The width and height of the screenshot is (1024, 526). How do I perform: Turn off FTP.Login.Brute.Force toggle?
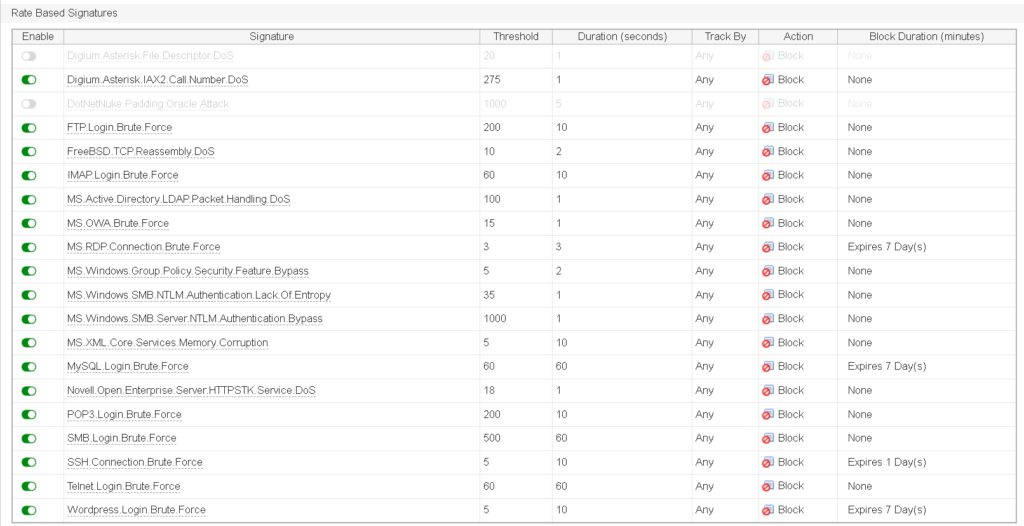tap(29, 127)
